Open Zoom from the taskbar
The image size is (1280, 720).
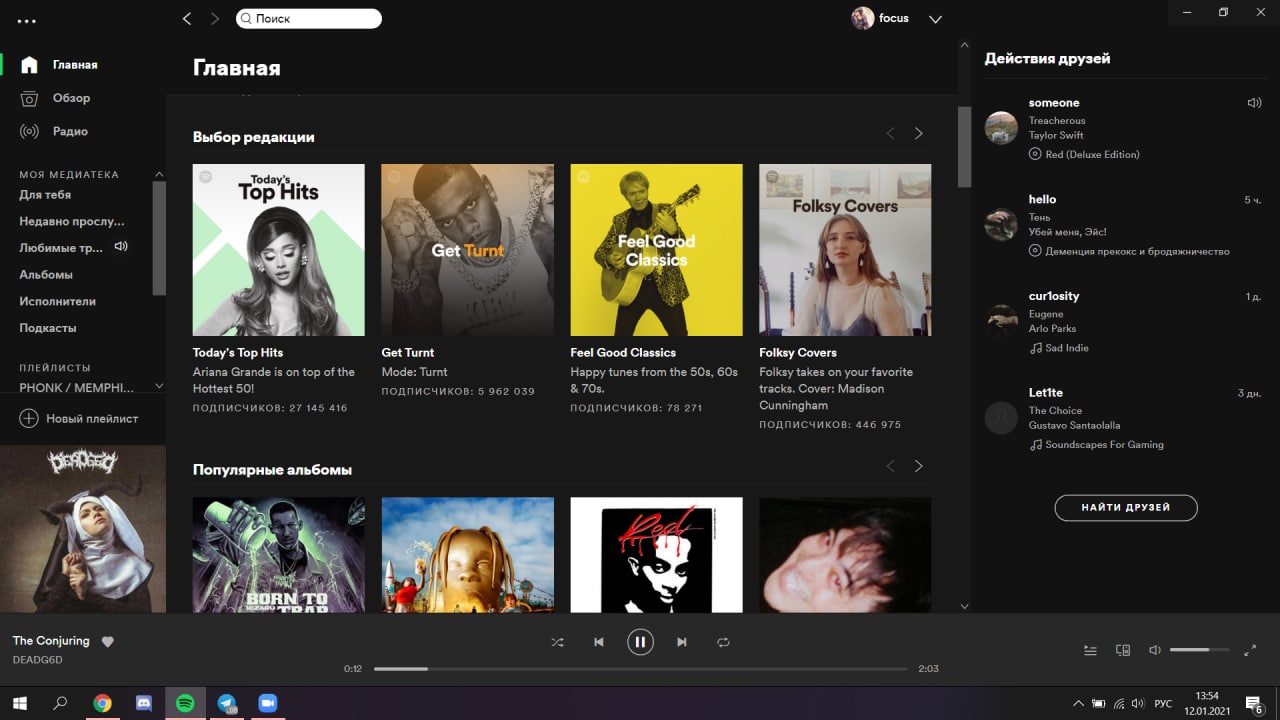[267, 703]
